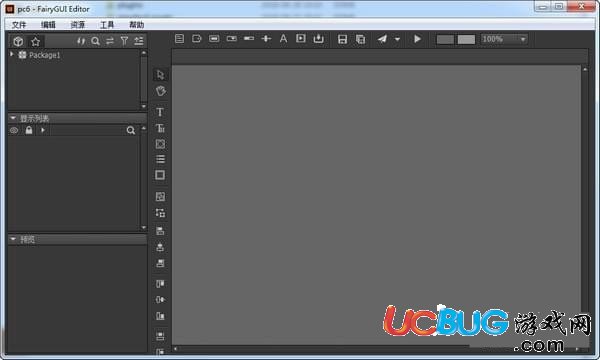The width and height of the screenshot is (600, 360).
Task: Choose the Hand pan tool
Action: click(x=160, y=91)
